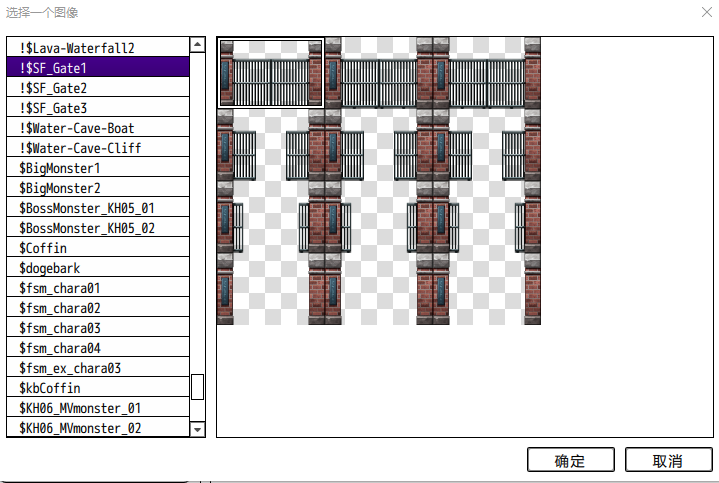Pick the !$Water-Cave-Boat image entry

point(98,128)
